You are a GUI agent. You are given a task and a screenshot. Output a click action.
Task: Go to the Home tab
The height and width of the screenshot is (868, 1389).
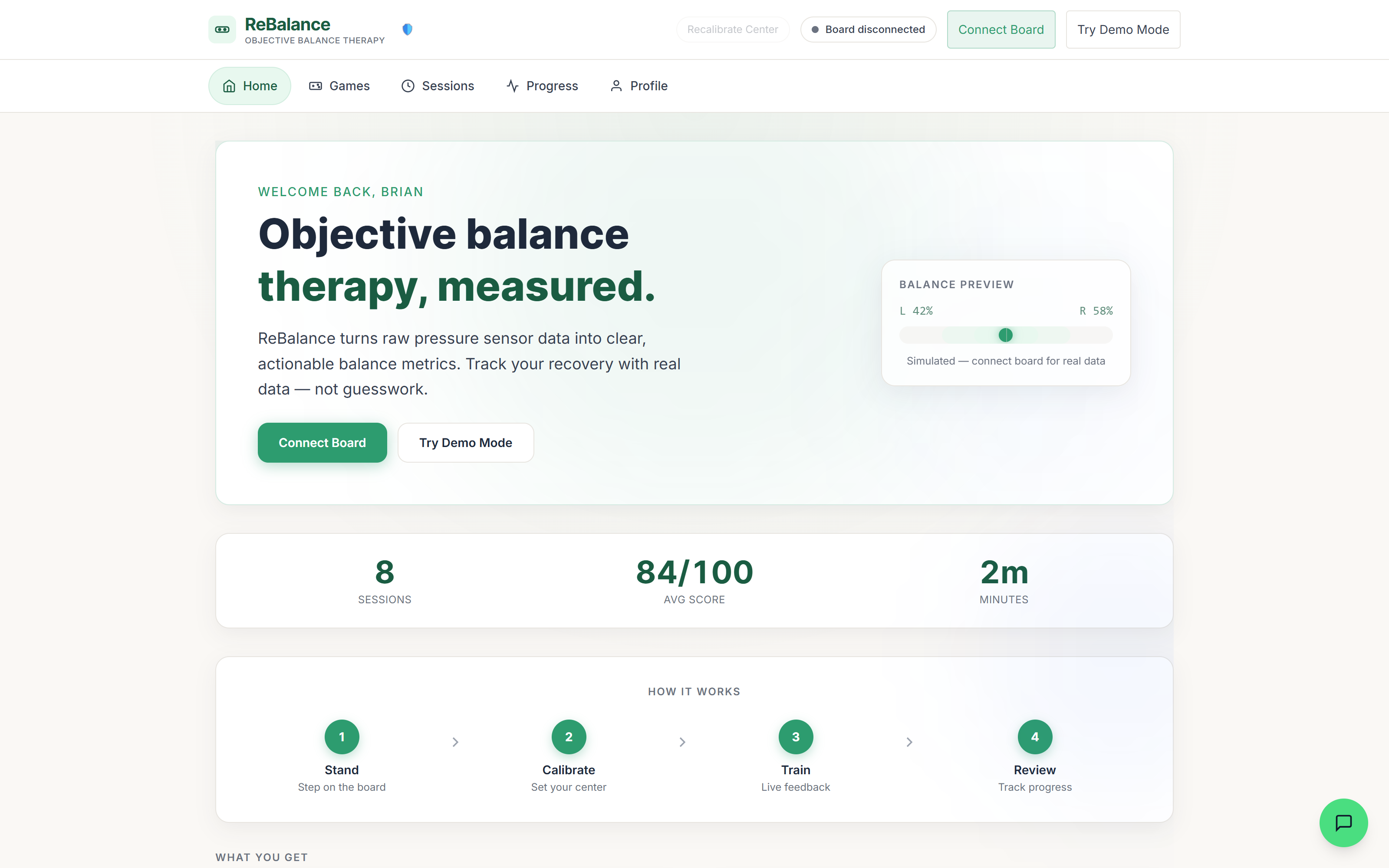point(250,86)
